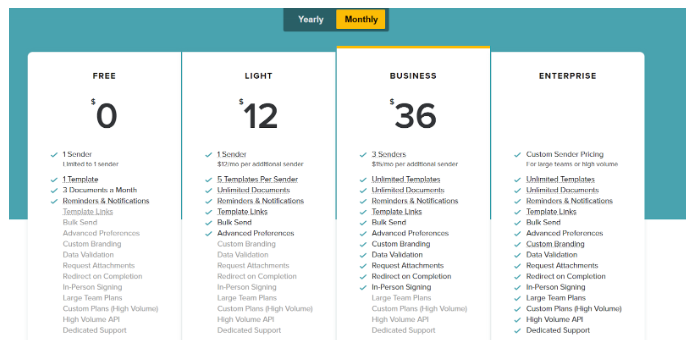Click 'Data Validation' in Business plan
The image size is (699, 361).
coord(397,255)
